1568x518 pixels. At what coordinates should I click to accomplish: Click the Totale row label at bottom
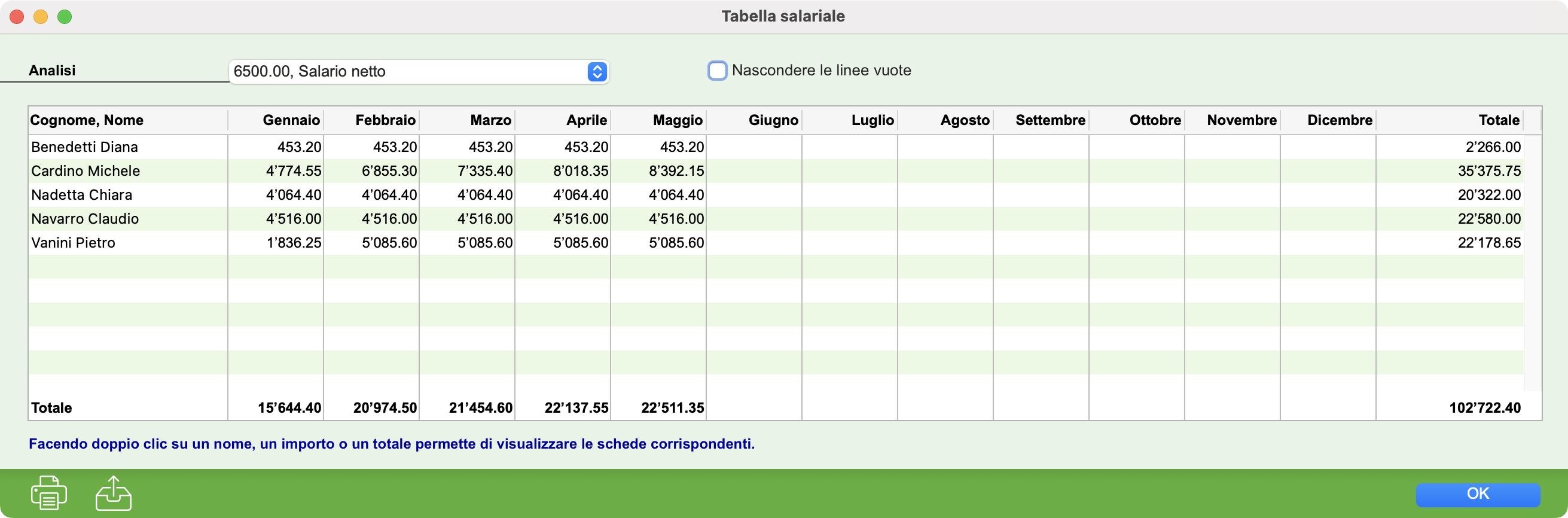tap(51, 408)
